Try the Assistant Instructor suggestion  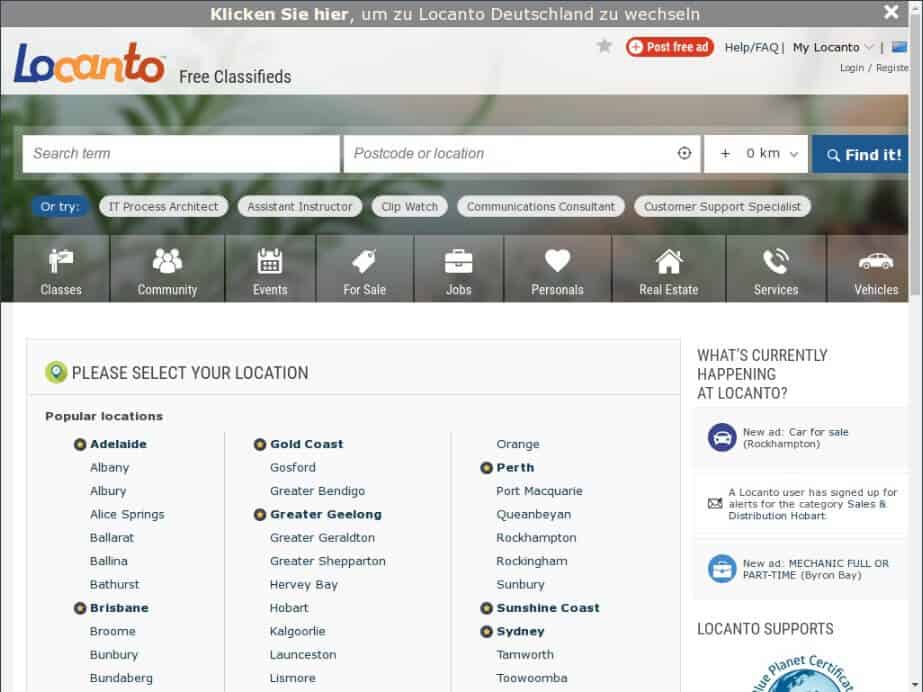click(x=300, y=207)
